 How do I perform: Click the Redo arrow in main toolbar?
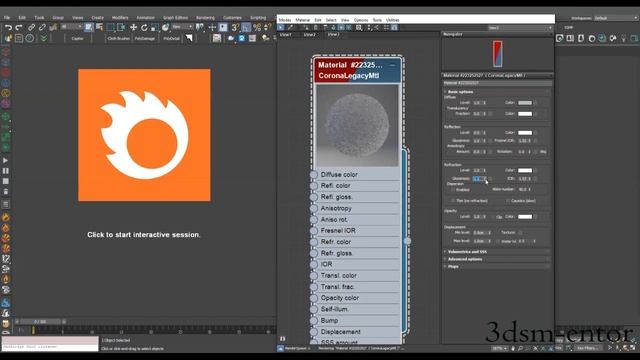[19, 27]
